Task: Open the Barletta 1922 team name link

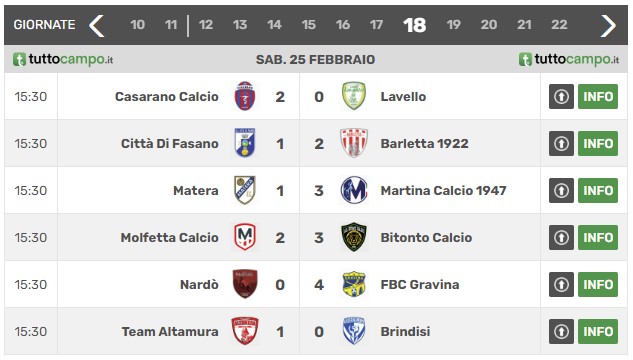Action: click(424, 143)
